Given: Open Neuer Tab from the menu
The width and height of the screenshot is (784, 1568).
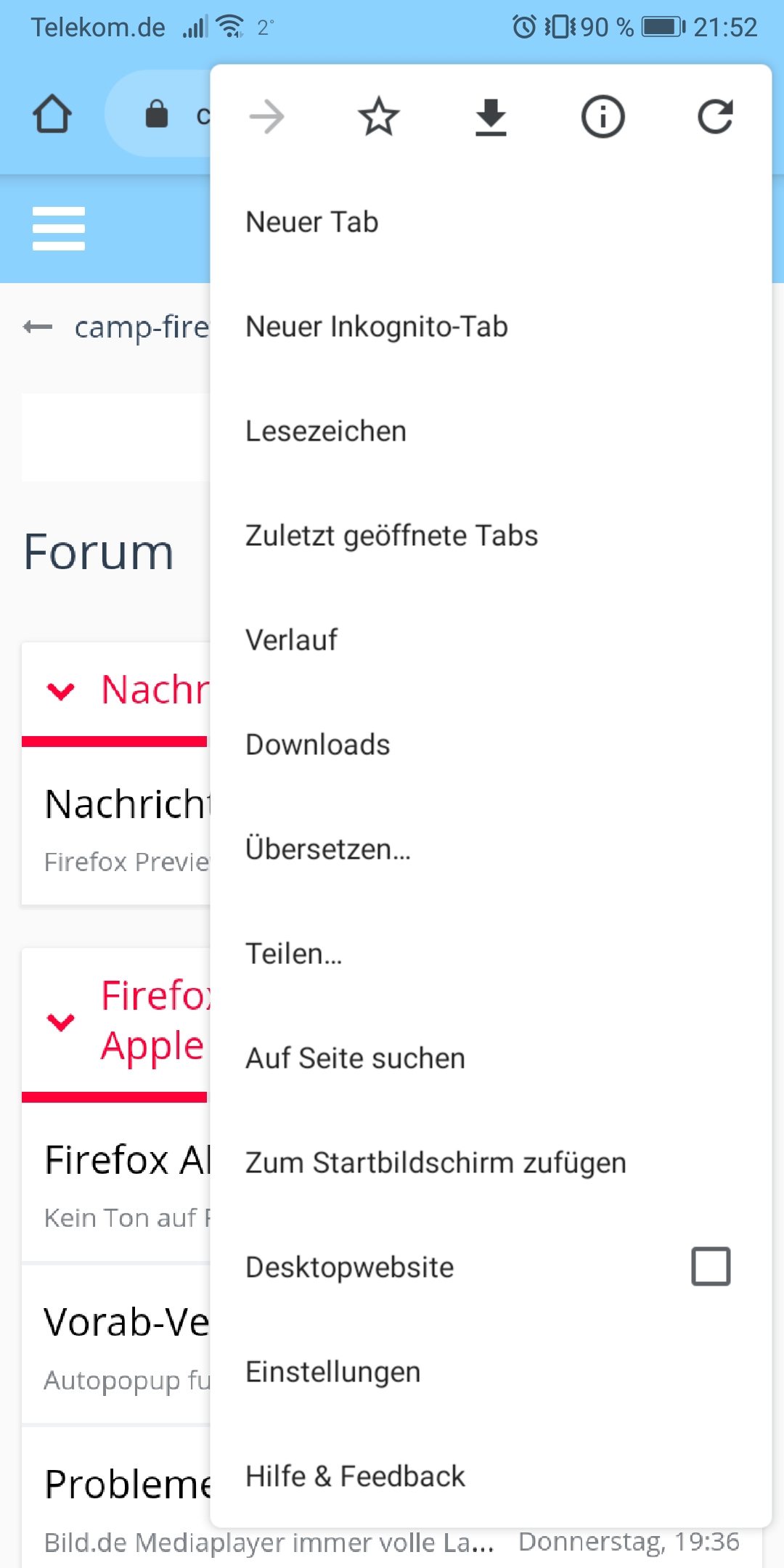Looking at the screenshot, I should point(312,222).
